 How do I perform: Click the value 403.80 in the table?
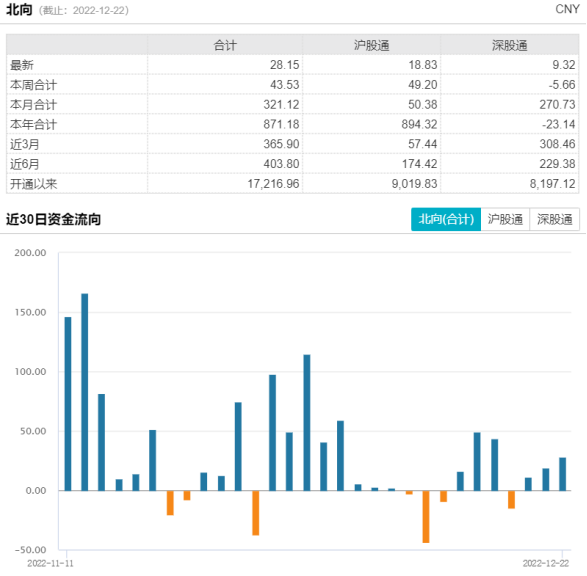coord(281,164)
